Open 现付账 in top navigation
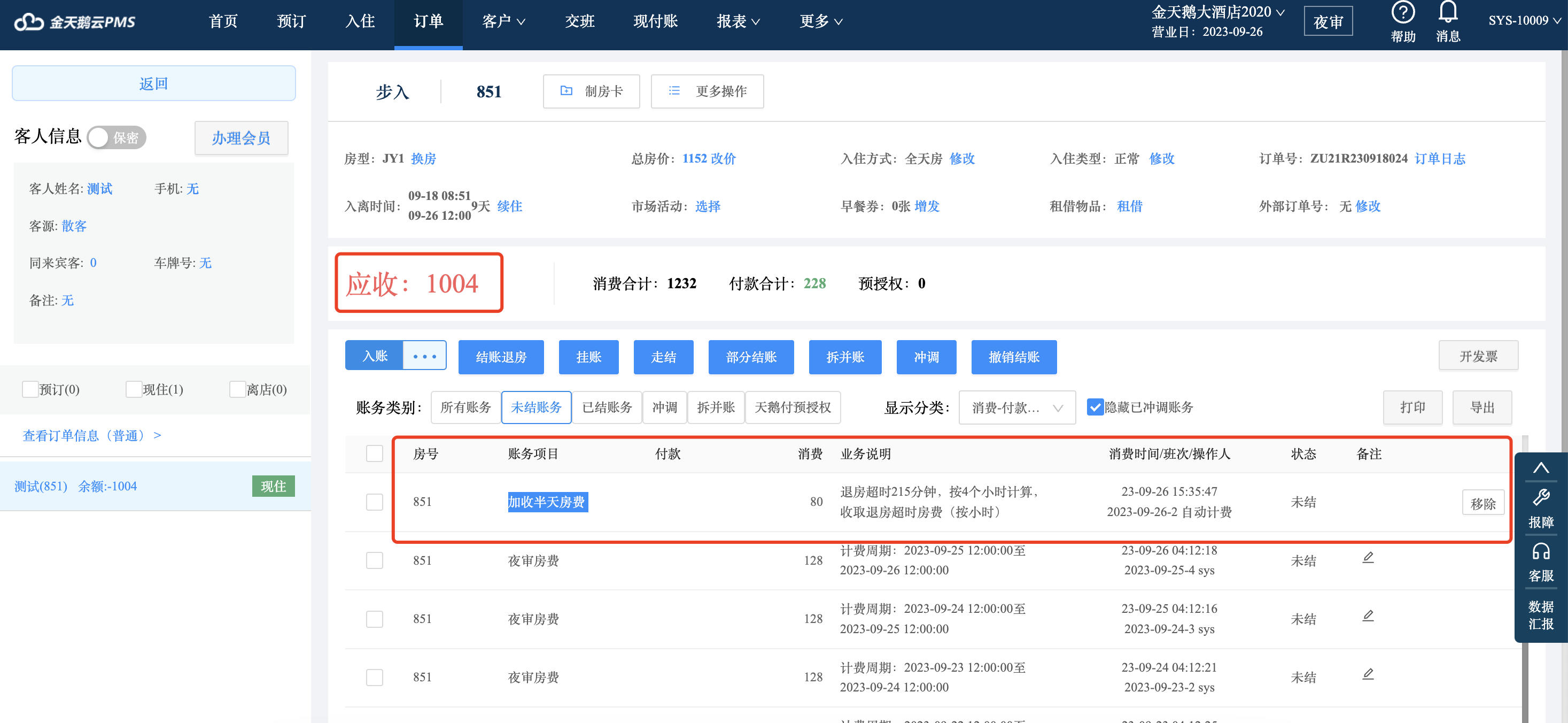 coord(655,22)
